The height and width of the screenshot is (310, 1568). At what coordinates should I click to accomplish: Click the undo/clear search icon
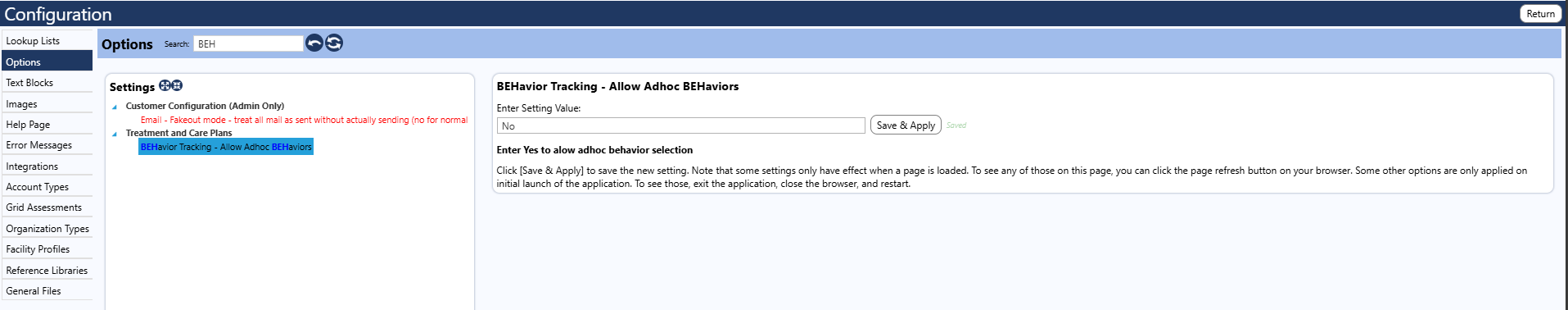coord(314,43)
